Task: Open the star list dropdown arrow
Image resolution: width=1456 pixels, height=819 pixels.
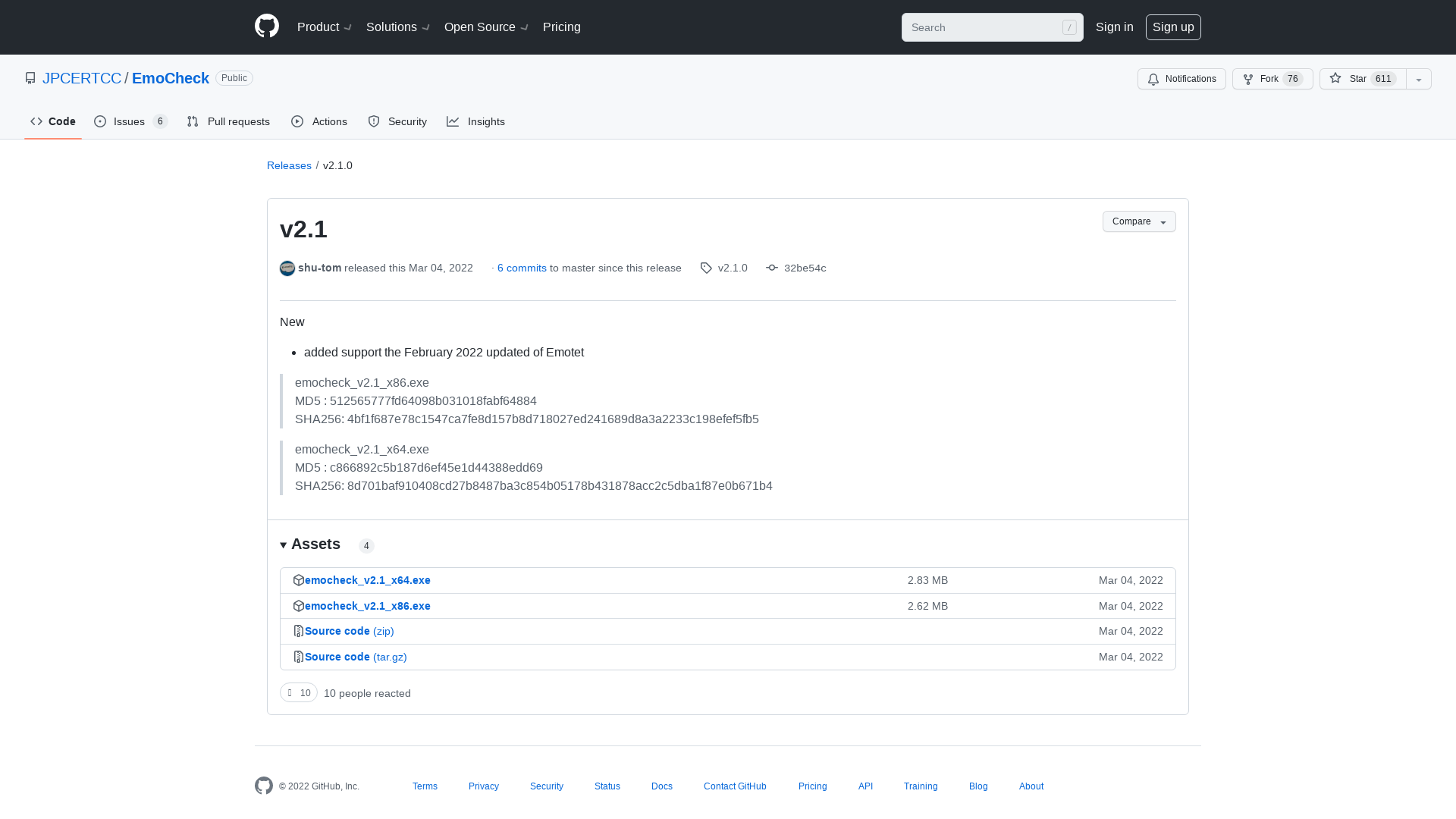Action: tap(1419, 79)
